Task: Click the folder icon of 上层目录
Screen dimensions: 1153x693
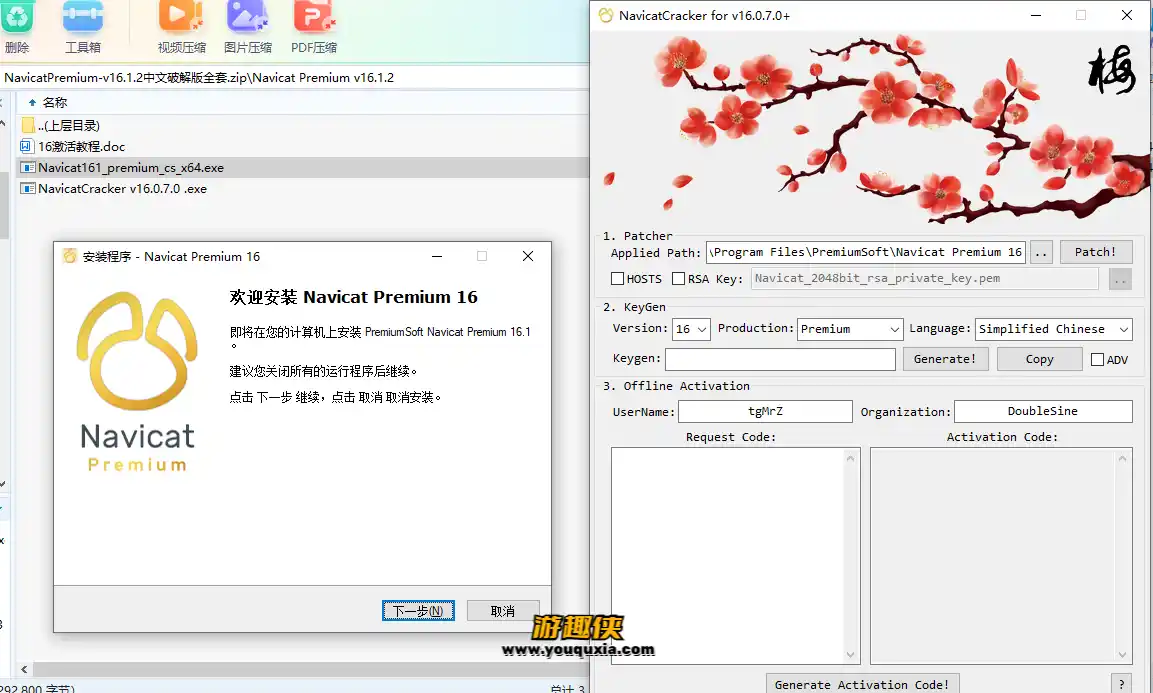Action: (28, 125)
